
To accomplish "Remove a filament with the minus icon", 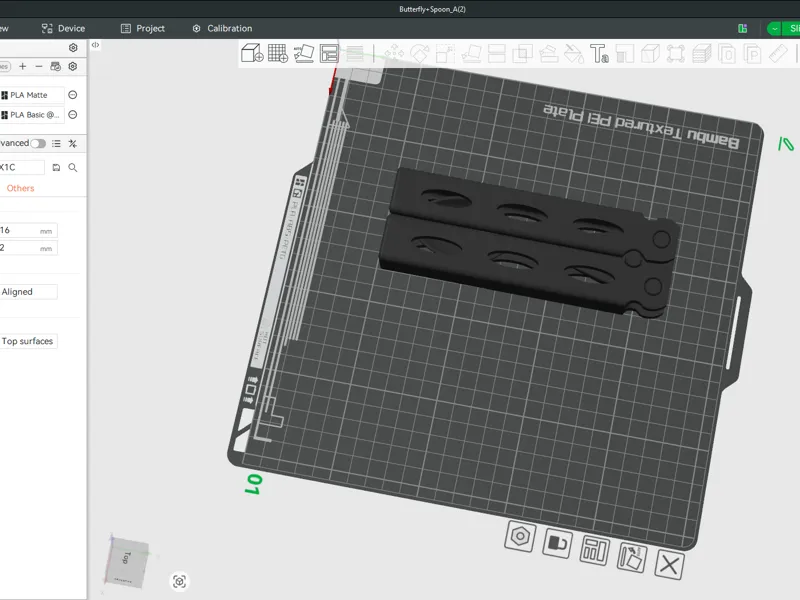I will (39, 66).
